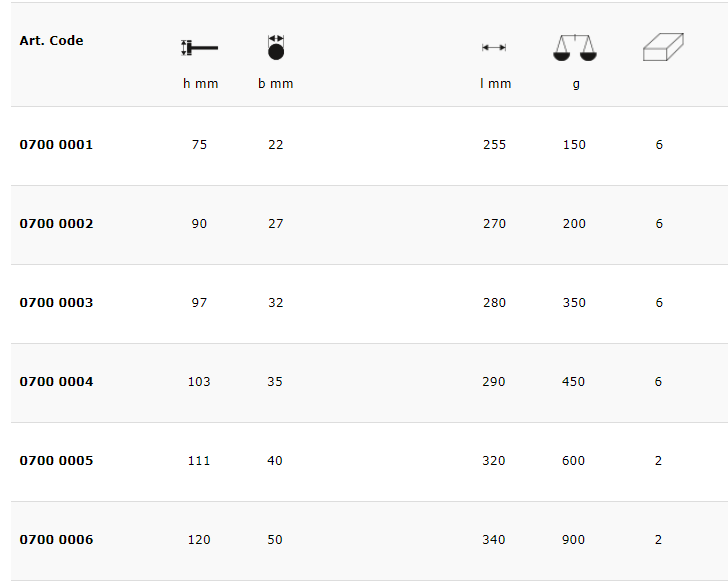Click the 255 length value
This screenshot has height=586, width=728.
pyautogui.click(x=494, y=145)
